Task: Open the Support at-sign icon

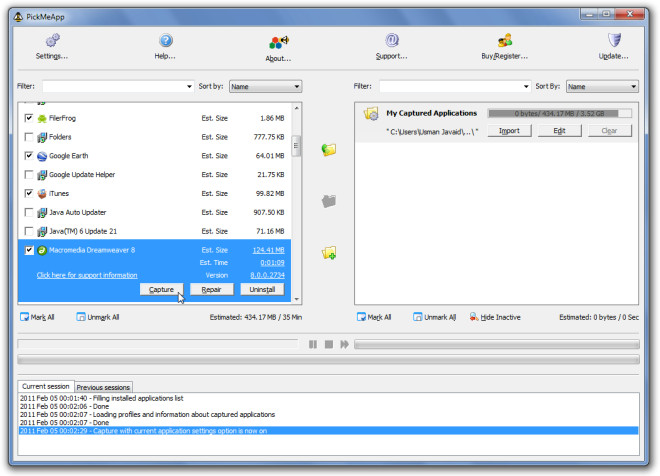Action: (x=392, y=40)
